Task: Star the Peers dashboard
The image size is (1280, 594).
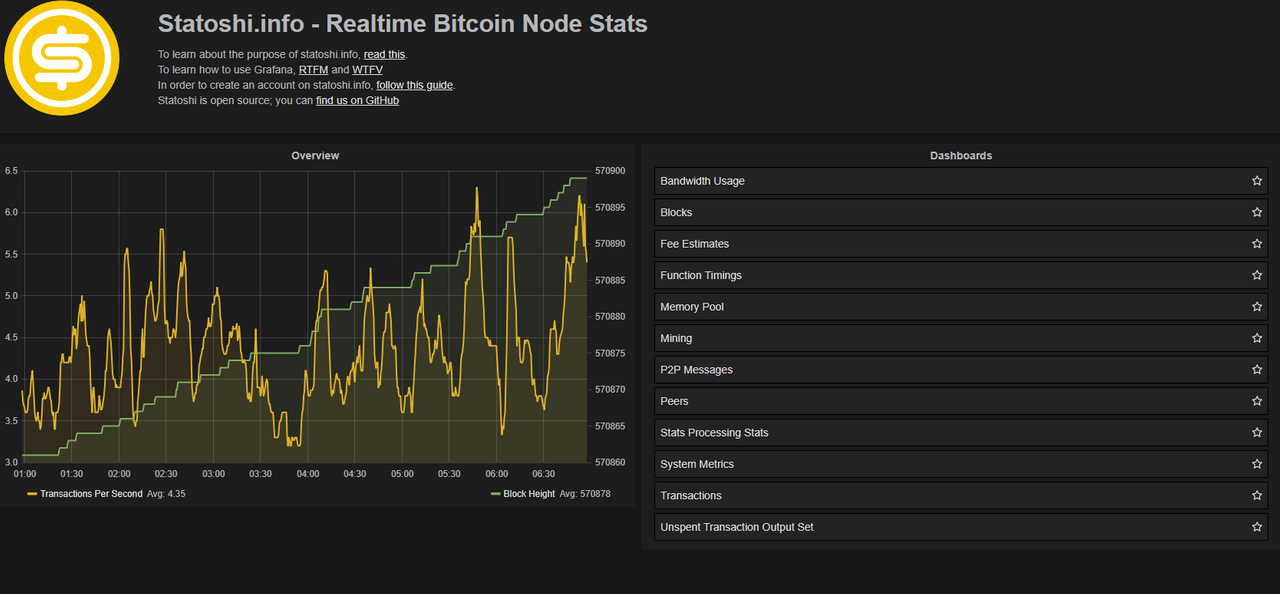Action: coord(1257,401)
